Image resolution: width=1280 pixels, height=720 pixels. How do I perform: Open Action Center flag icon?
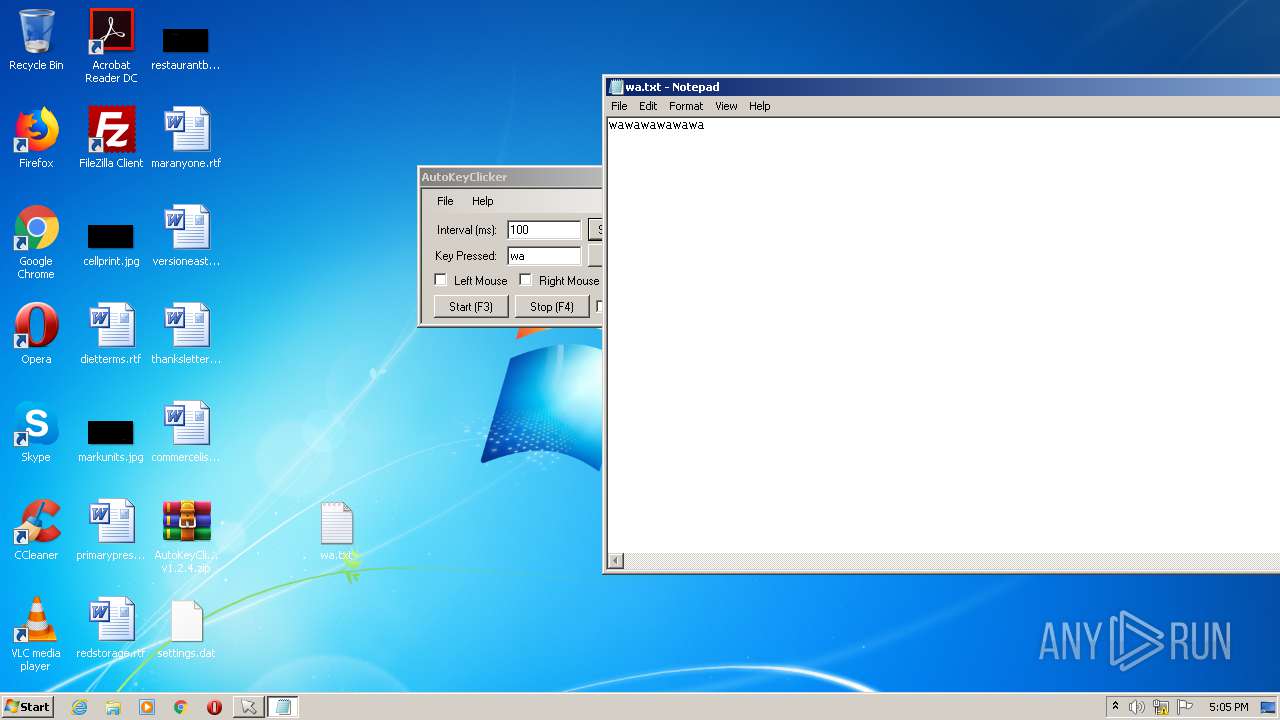(x=1185, y=707)
